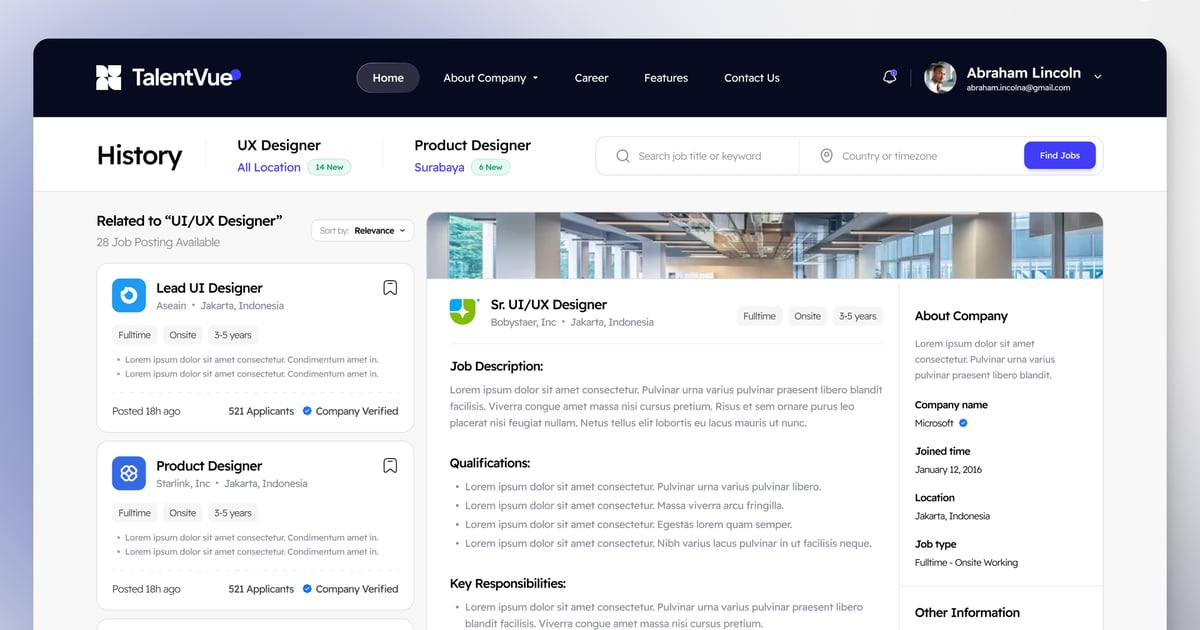1200x630 pixels.
Task: Click the Asean company logo icon
Action: [129, 295]
